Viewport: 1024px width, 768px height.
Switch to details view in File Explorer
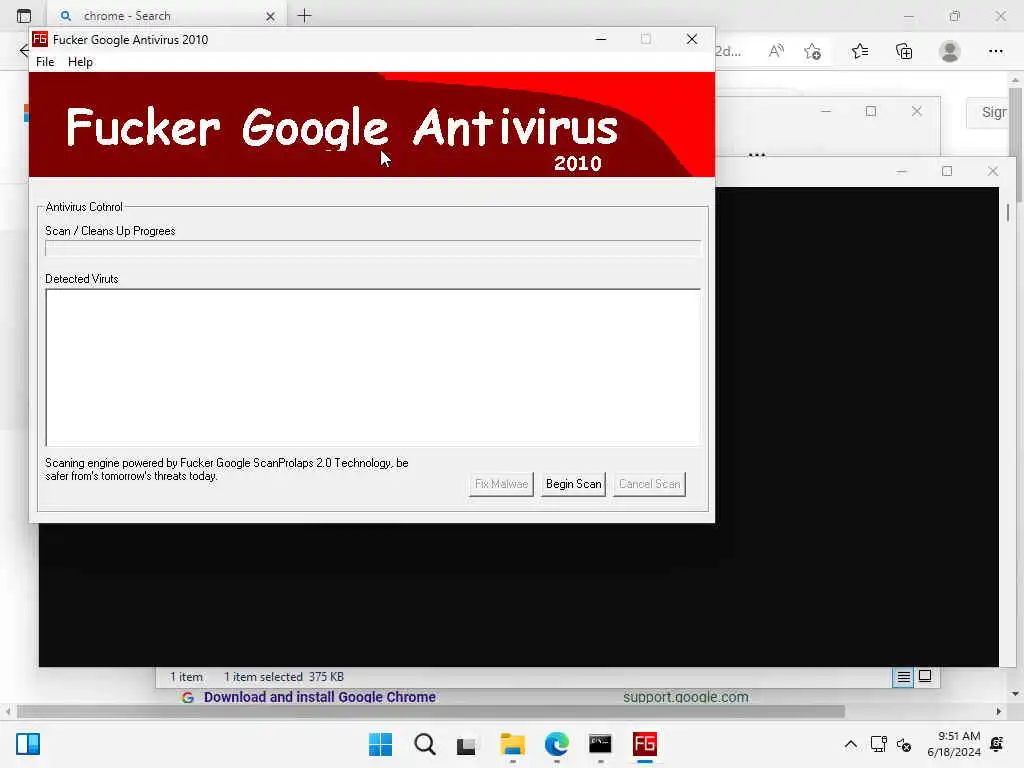[903, 677]
